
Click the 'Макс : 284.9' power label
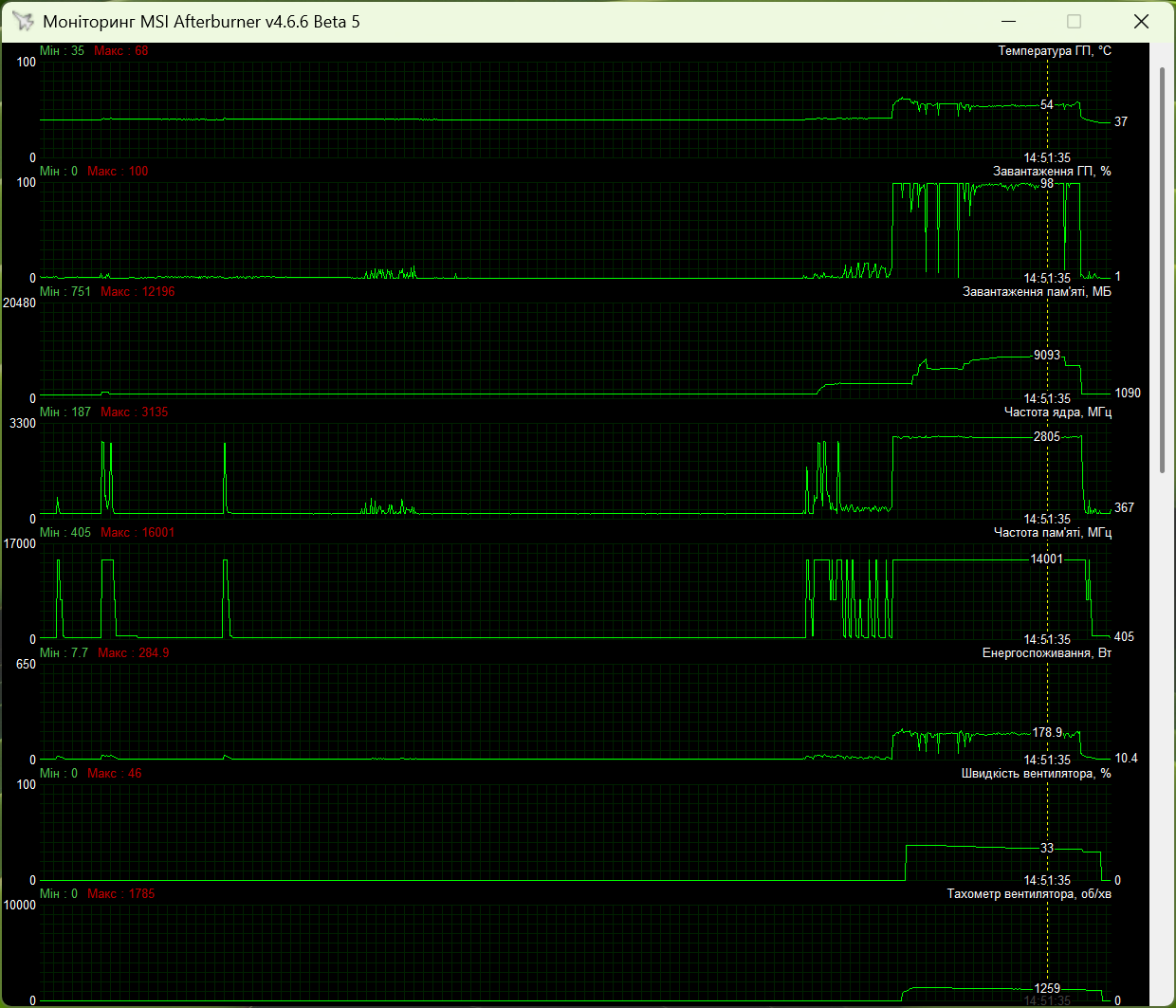134,653
